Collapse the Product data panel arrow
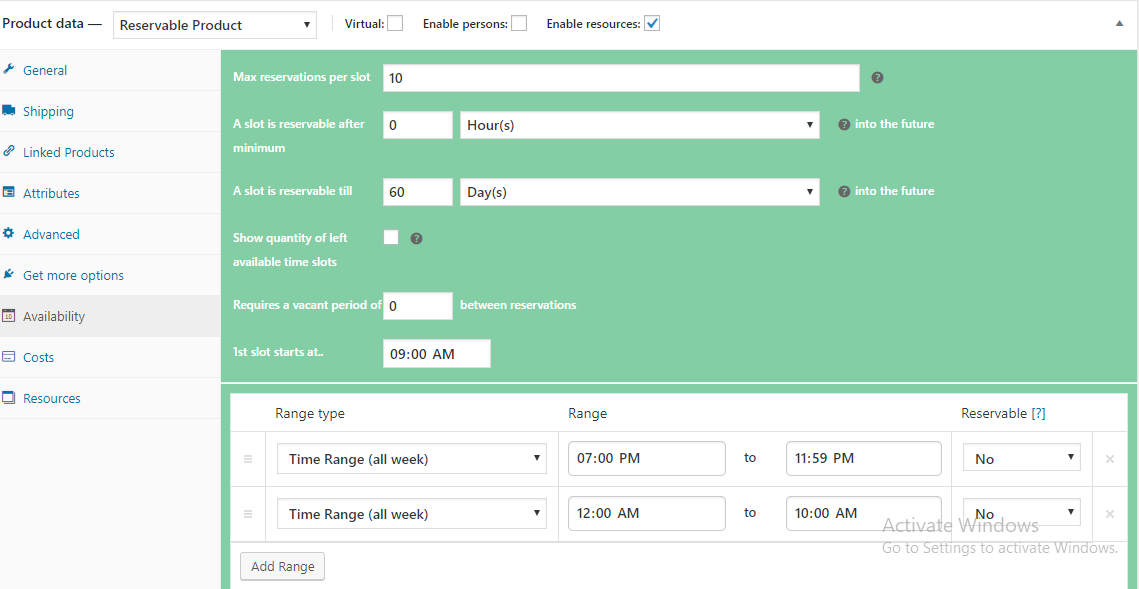The width and height of the screenshot is (1139, 589). 1119,24
